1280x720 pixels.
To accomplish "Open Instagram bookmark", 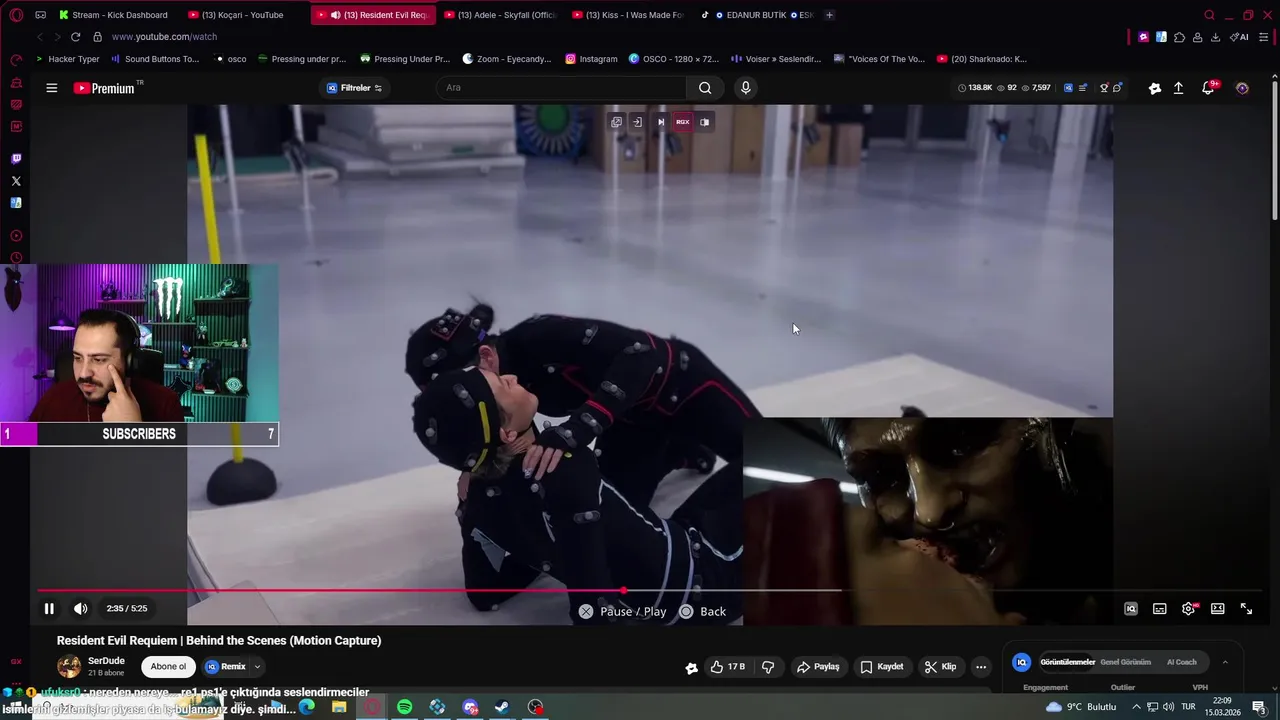I will (591, 59).
